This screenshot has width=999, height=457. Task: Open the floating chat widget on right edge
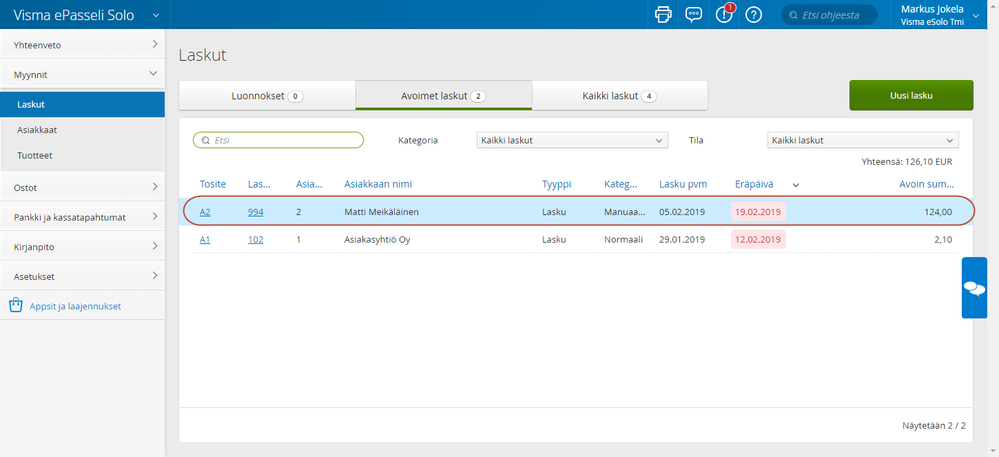974,288
